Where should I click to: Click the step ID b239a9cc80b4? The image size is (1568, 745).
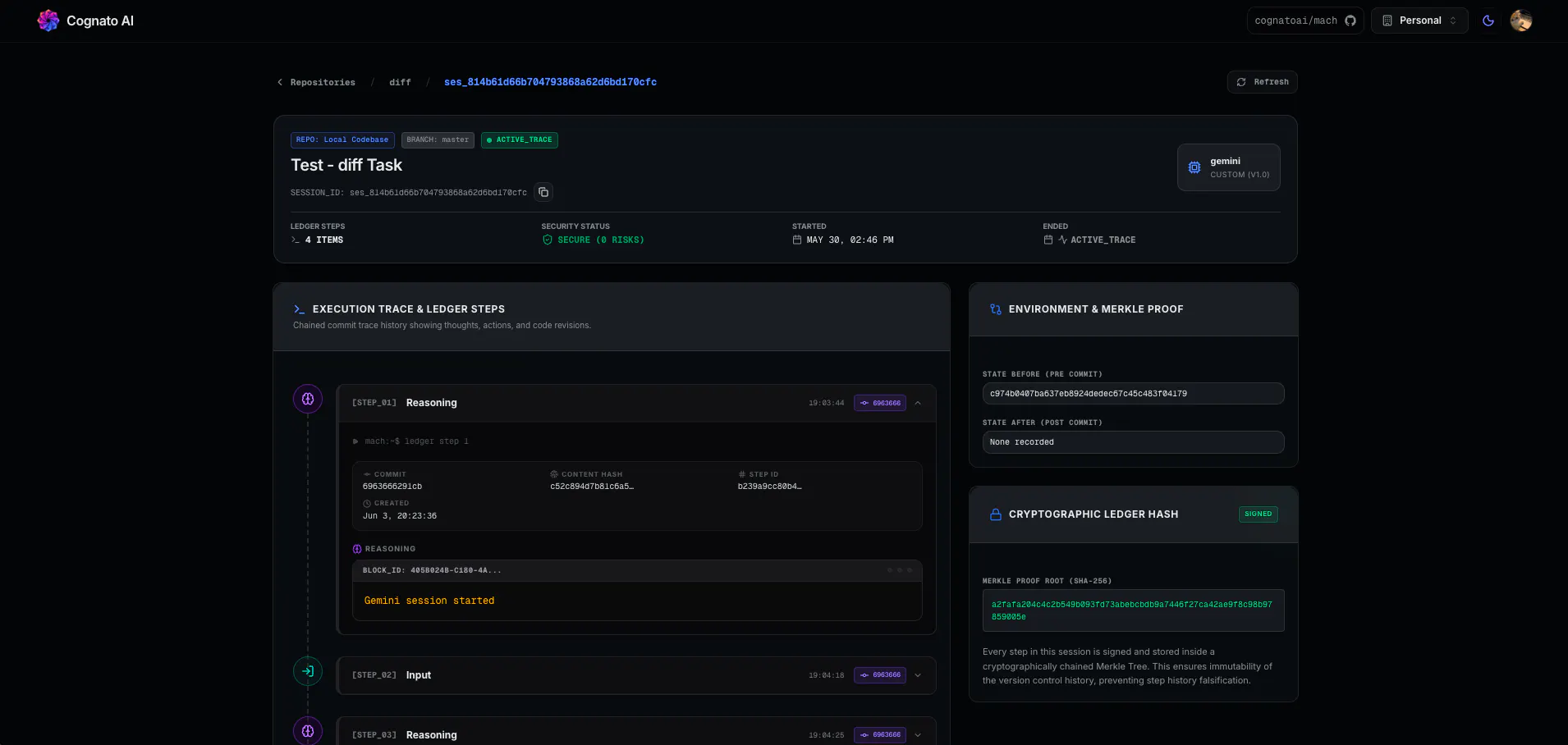point(769,487)
